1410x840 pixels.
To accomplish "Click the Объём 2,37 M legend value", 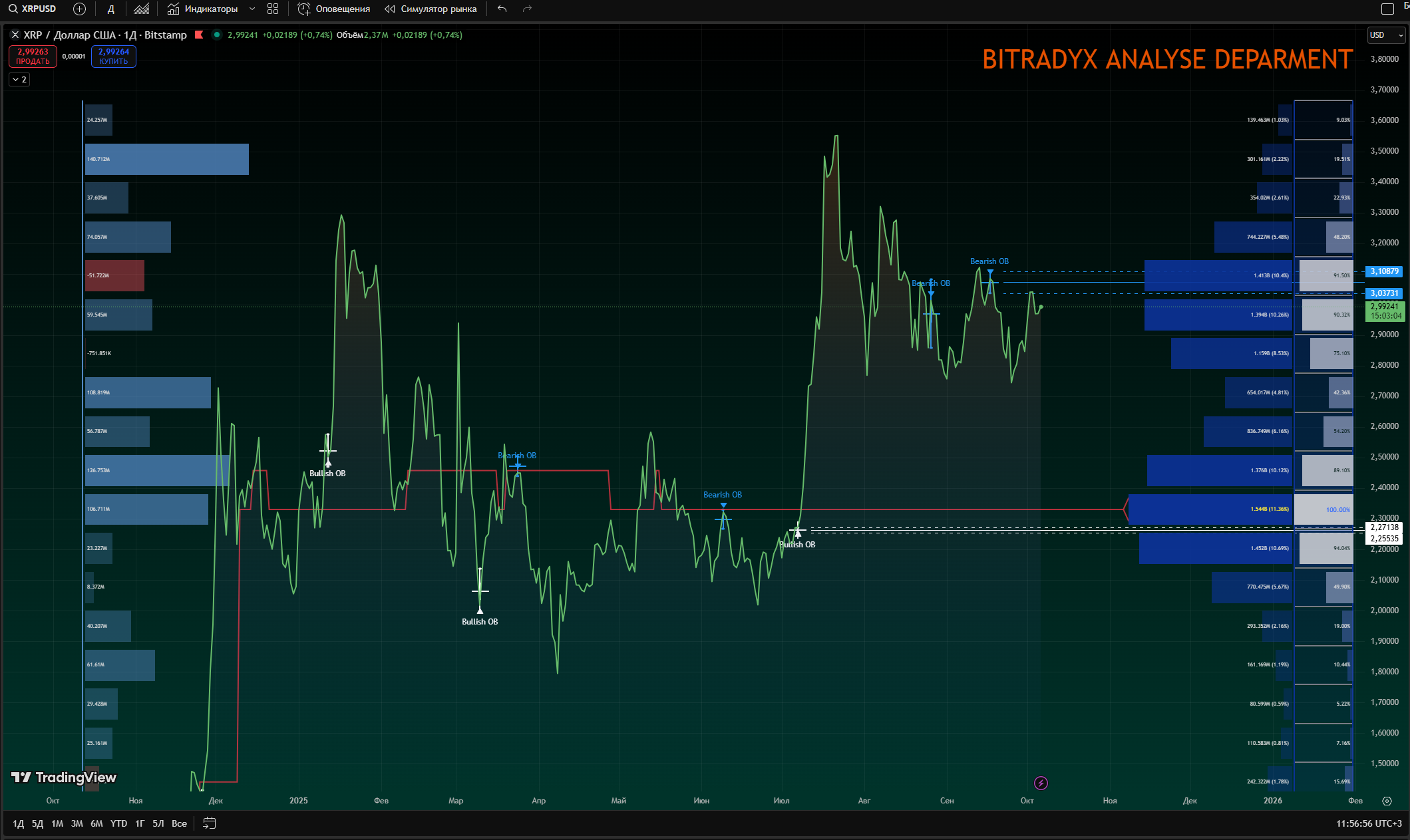I will click(362, 35).
